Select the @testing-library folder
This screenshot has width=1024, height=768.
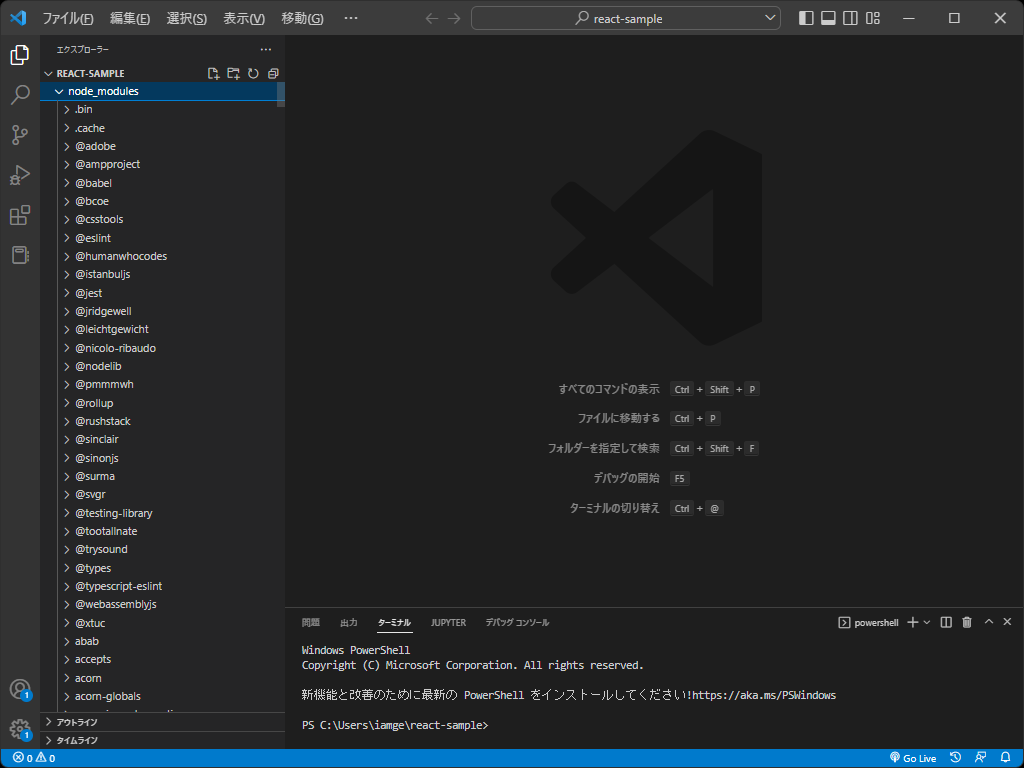pos(163,513)
